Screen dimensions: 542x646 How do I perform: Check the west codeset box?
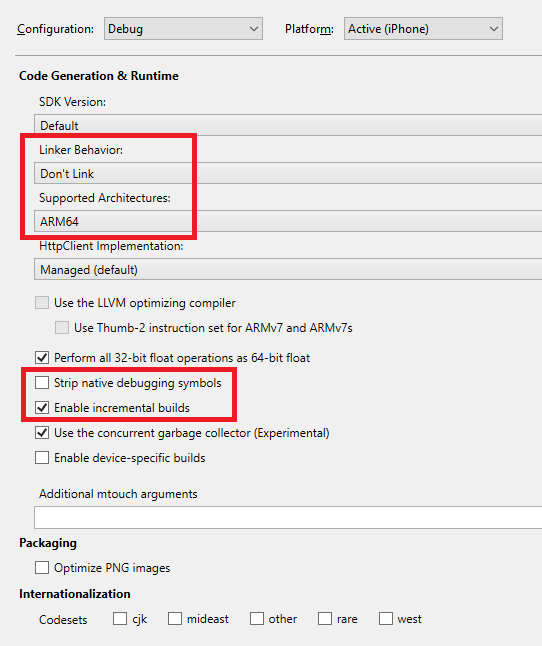pos(385,619)
